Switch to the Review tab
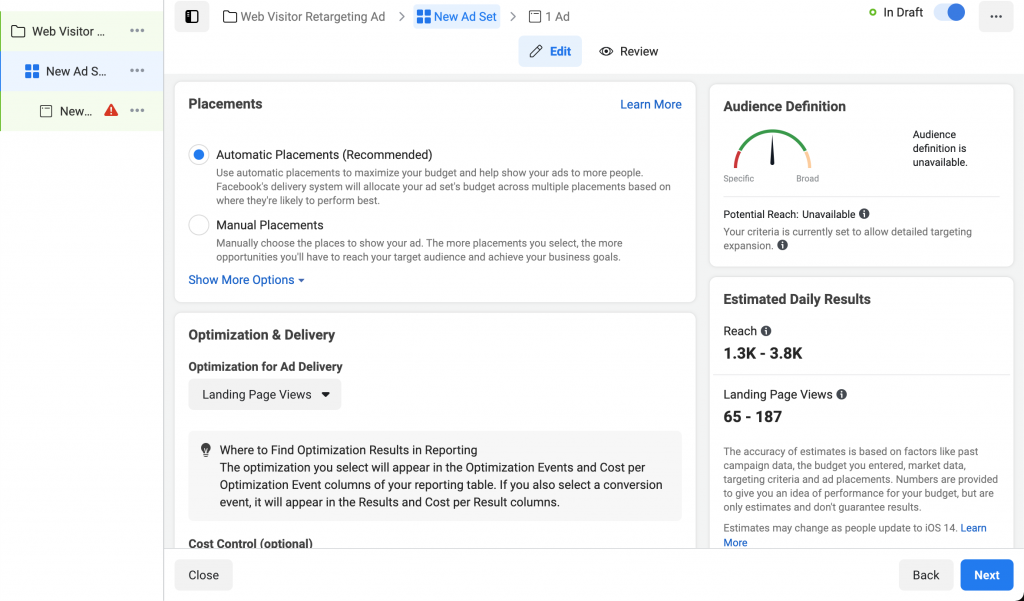Viewport: 1024px width, 601px height. pyautogui.click(x=629, y=51)
